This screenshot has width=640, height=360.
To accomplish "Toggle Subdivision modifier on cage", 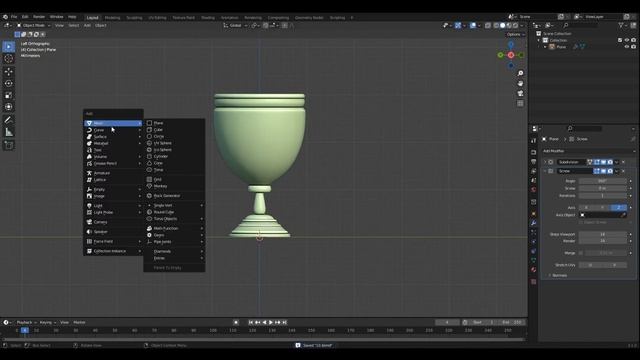I will pos(590,162).
